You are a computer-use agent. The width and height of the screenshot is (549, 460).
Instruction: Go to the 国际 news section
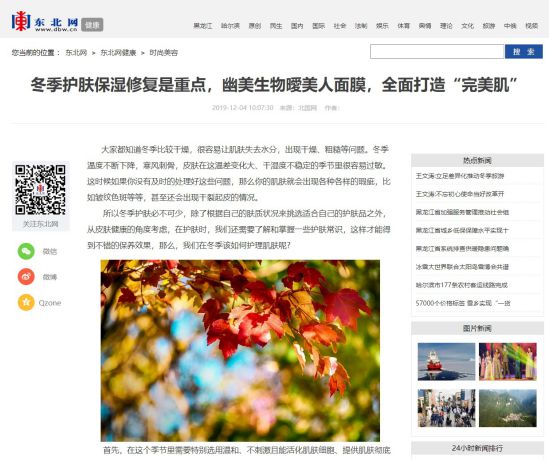318,26
